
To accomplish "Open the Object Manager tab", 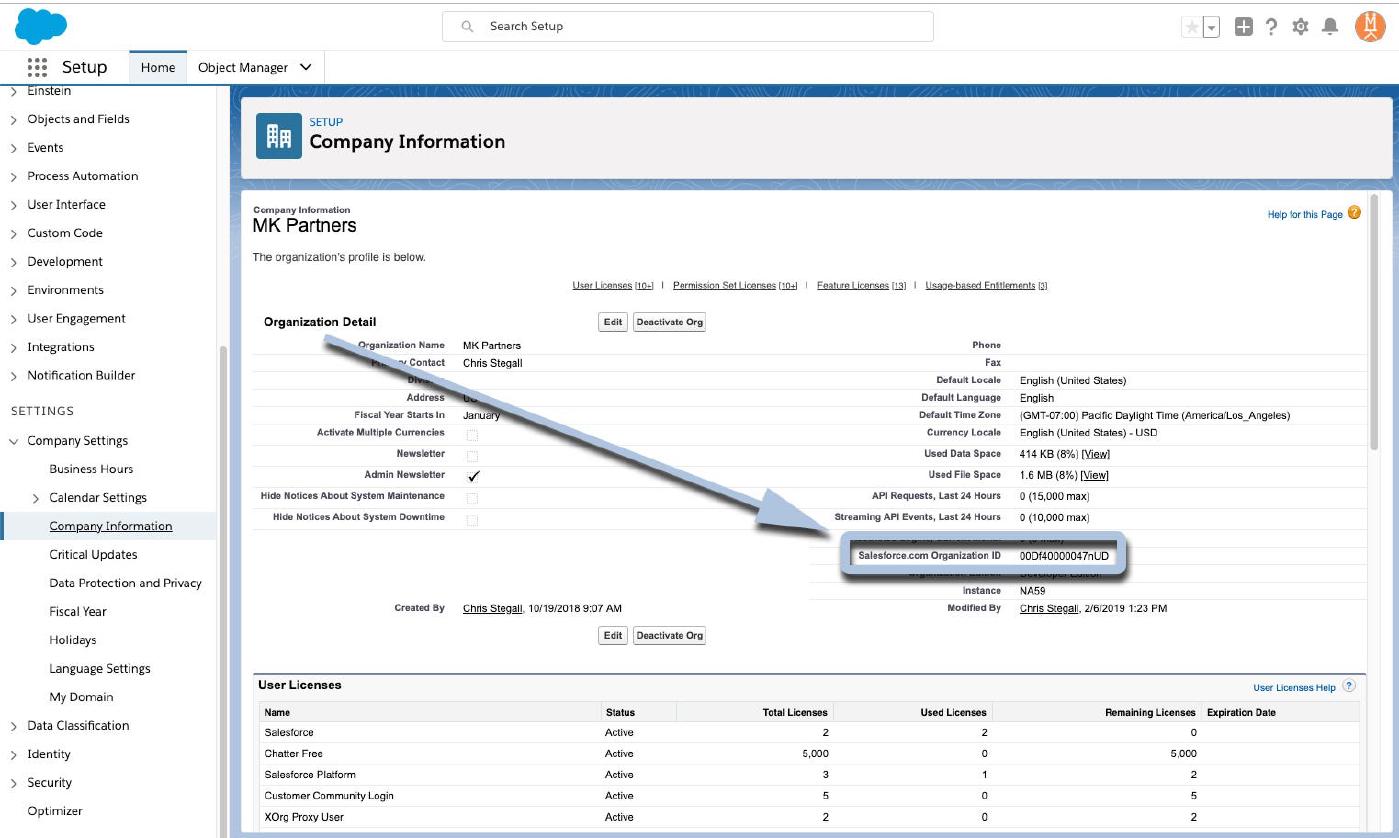I will [x=243, y=68].
